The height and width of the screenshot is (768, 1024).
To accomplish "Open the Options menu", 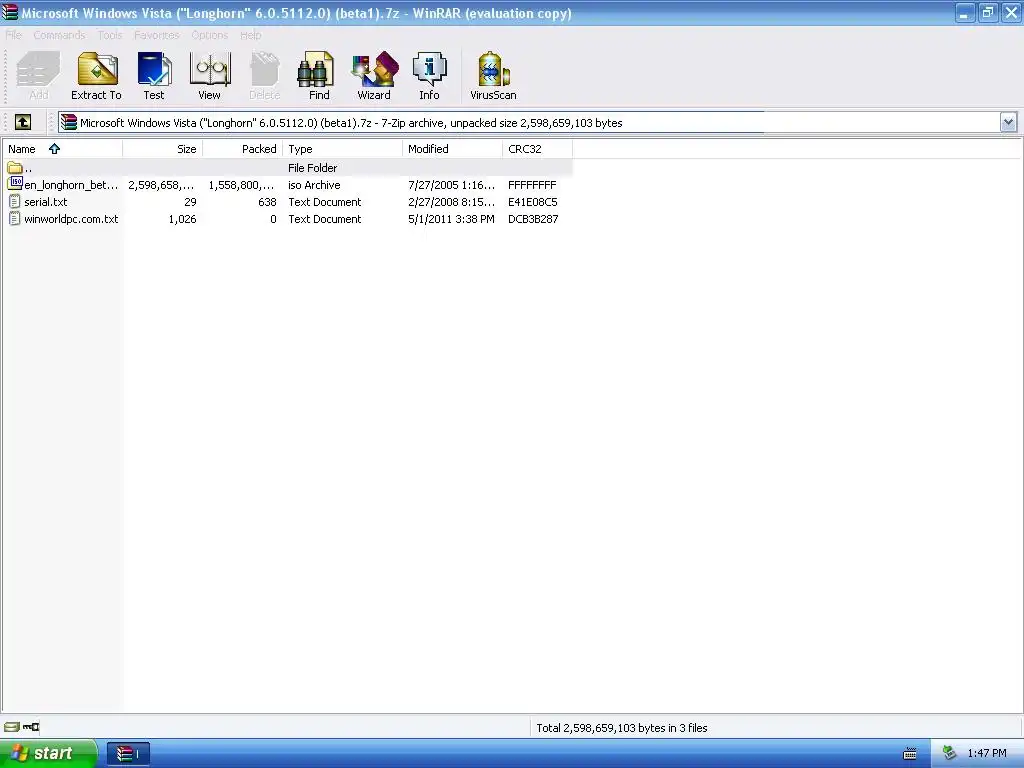I will [x=210, y=35].
